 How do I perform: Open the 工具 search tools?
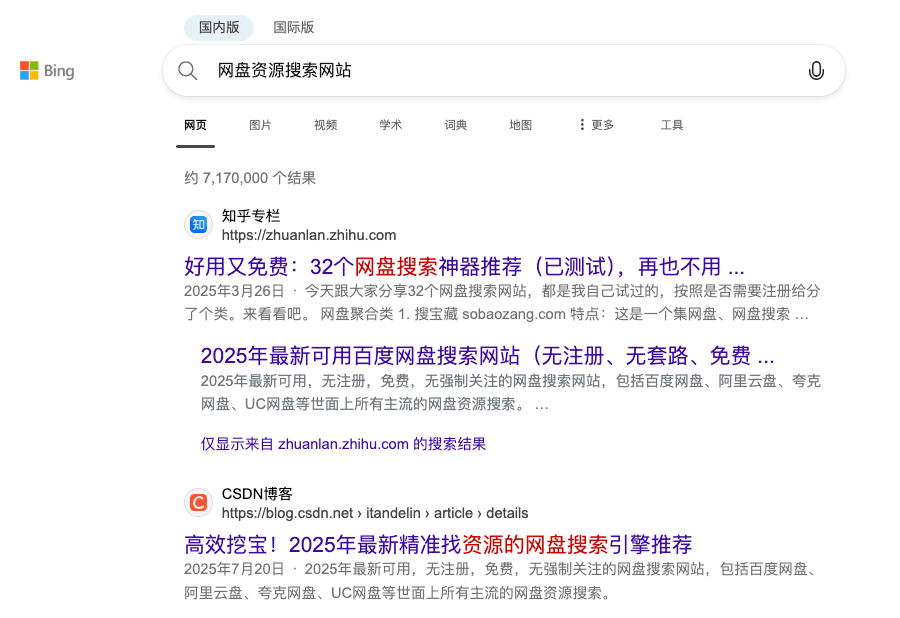pos(672,125)
